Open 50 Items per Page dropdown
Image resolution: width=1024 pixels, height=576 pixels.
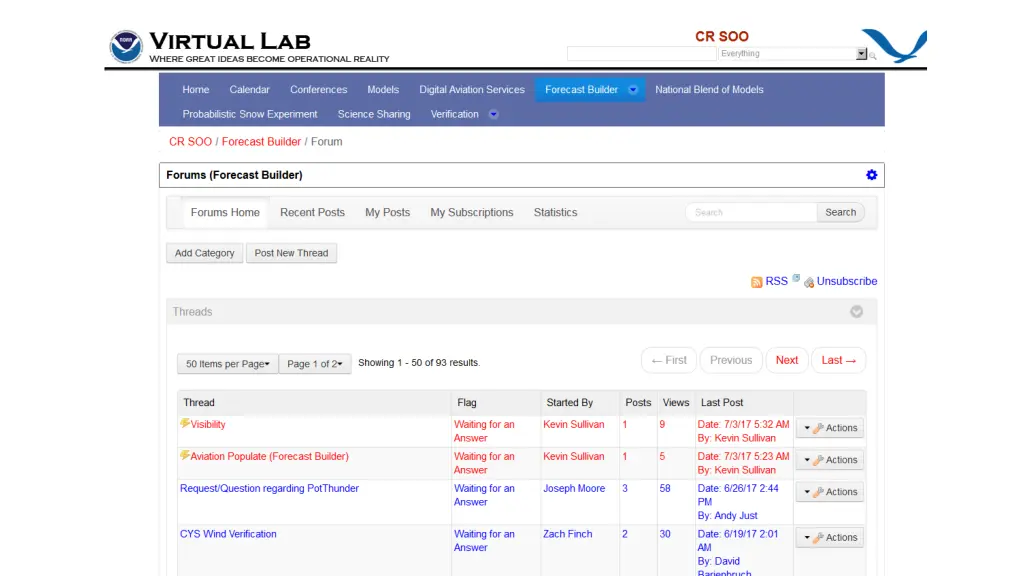(x=227, y=364)
